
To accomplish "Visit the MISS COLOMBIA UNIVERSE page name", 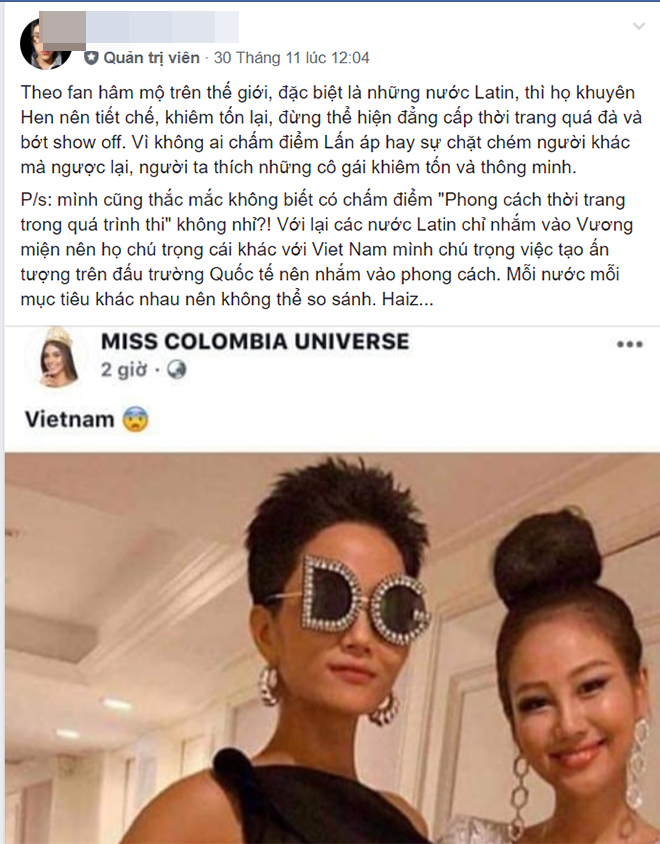I will [255, 342].
